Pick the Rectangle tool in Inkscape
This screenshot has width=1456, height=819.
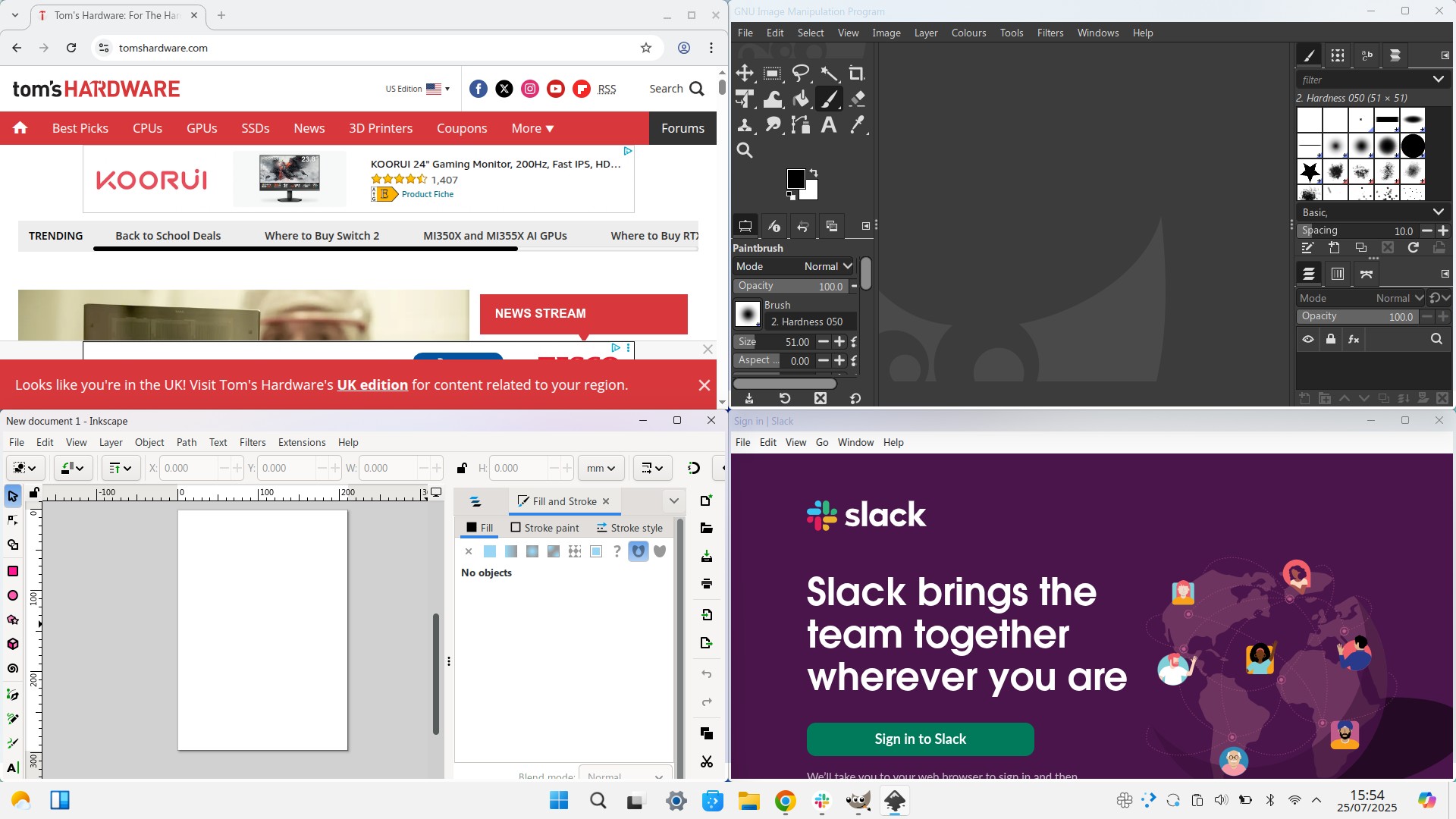(13, 571)
